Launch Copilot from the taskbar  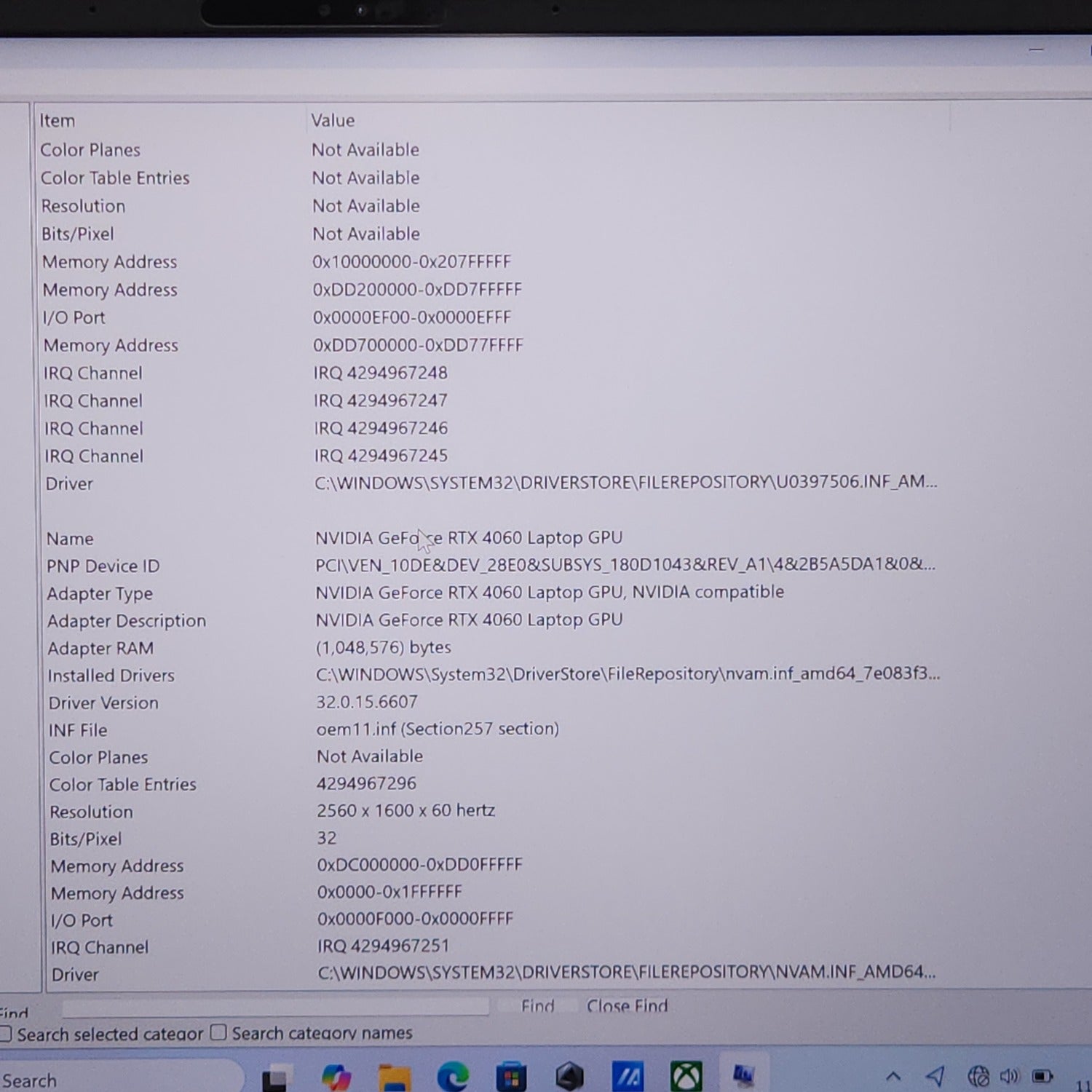[336, 1077]
